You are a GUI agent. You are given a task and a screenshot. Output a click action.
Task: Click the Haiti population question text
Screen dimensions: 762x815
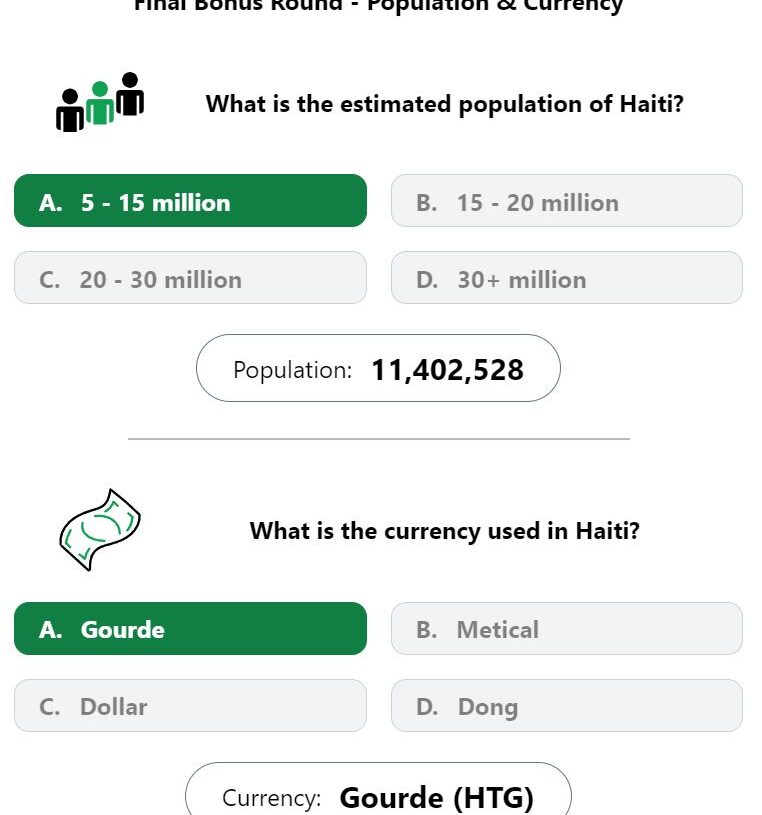[445, 104]
